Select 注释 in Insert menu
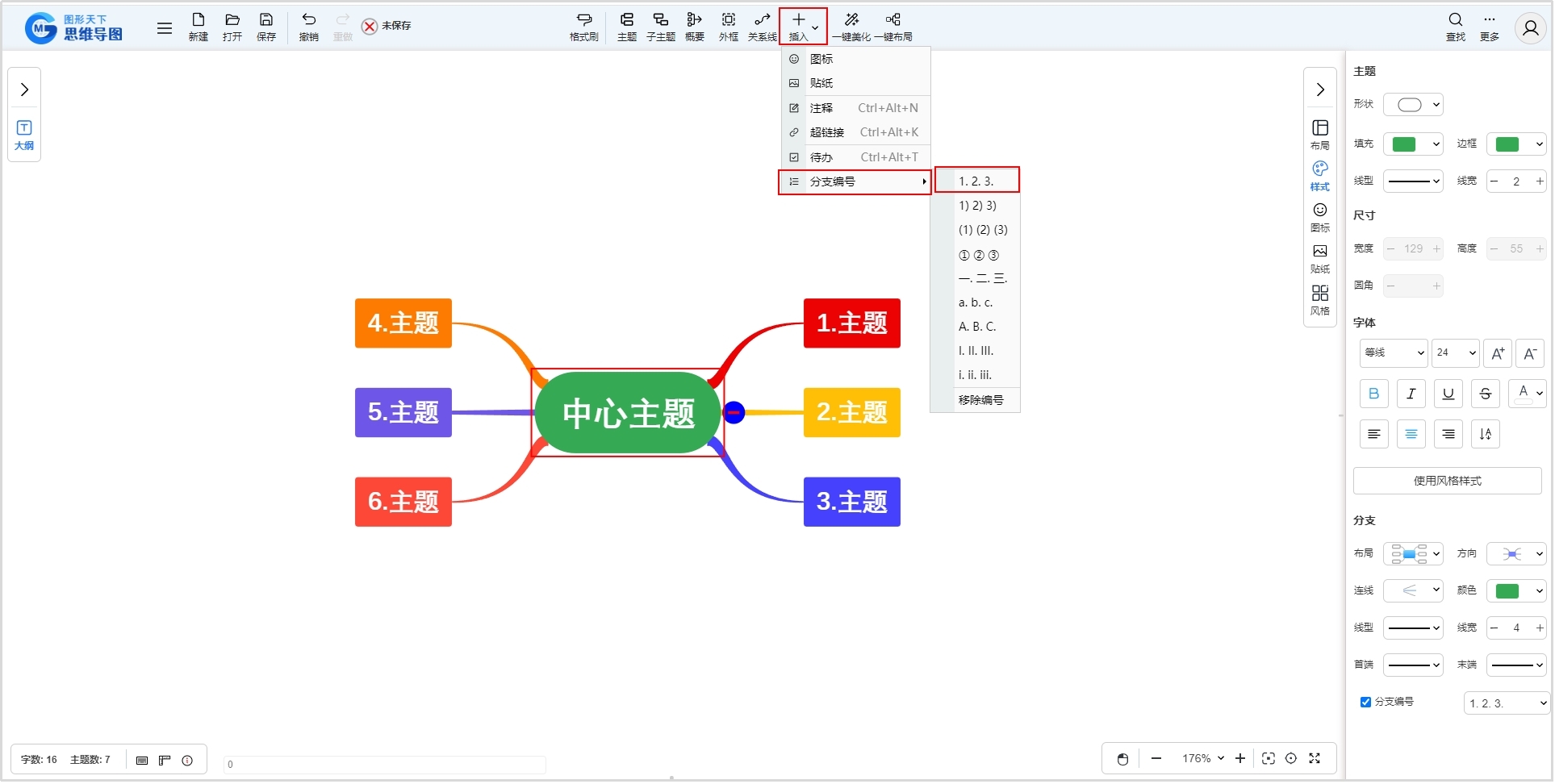1555x784 pixels. (855, 108)
